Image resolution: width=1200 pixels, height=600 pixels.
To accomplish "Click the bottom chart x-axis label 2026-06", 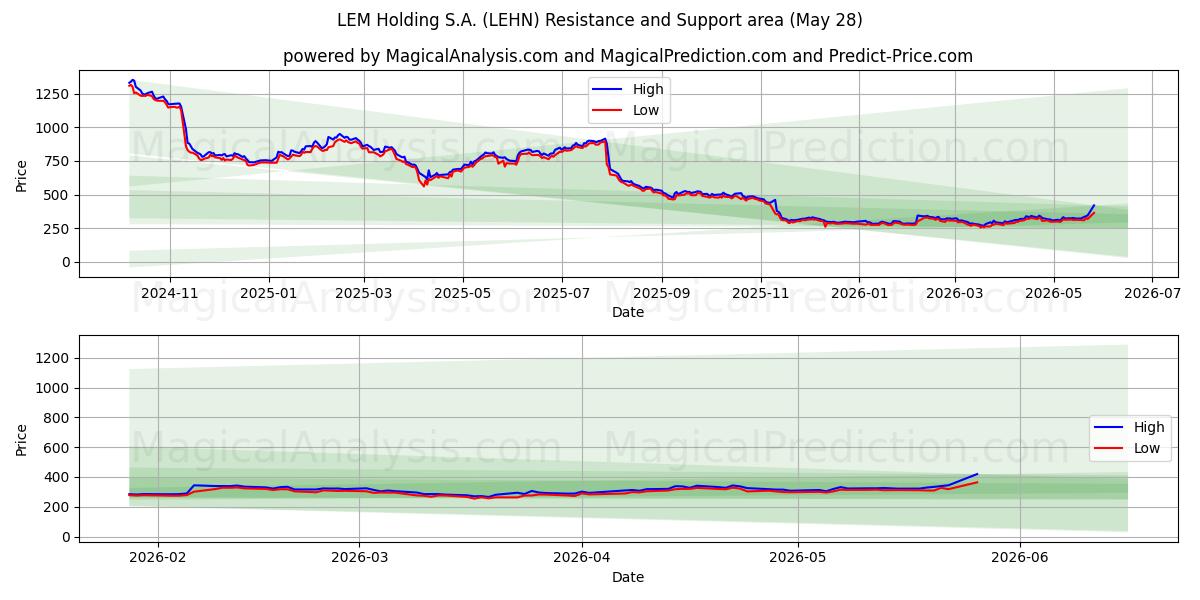I will pyautogui.click(x=1019, y=556).
